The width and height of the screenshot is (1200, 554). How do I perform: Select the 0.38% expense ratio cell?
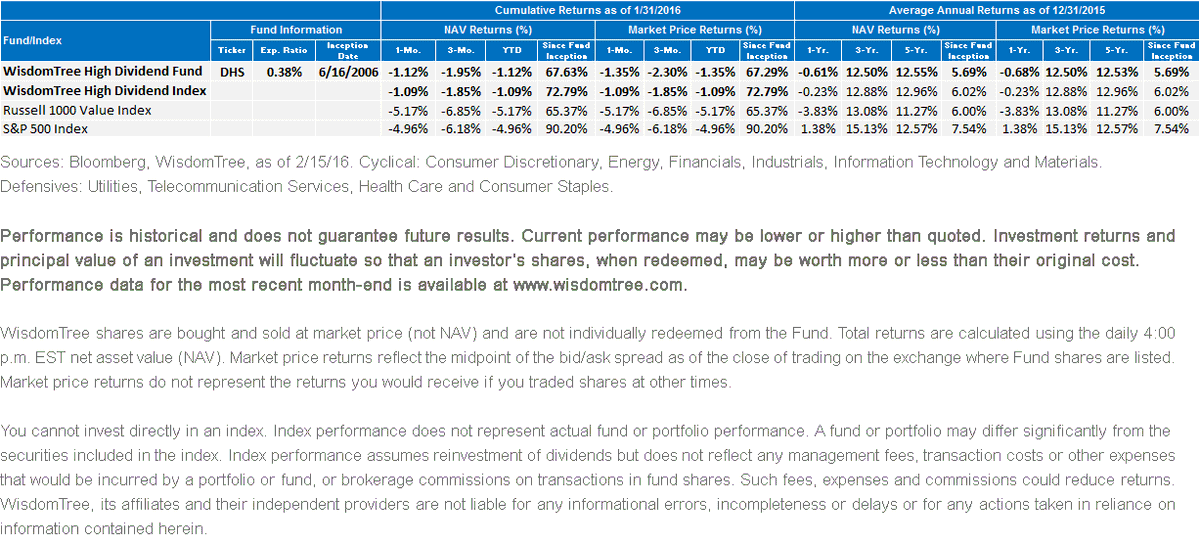pos(281,72)
